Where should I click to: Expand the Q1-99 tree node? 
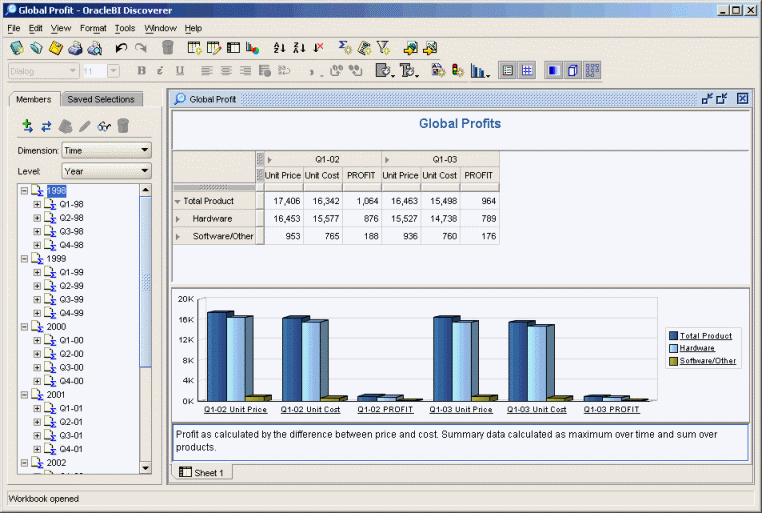[37, 273]
